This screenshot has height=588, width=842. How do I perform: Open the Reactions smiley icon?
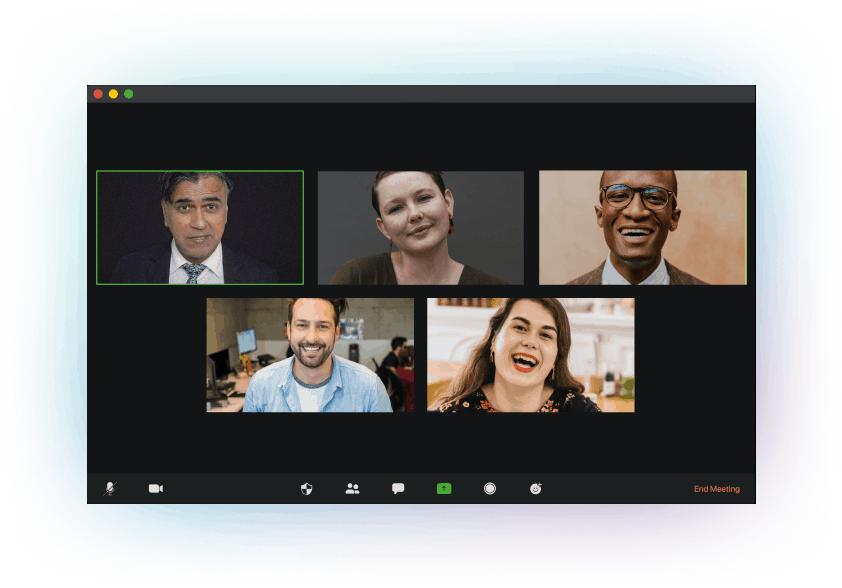coord(536,489)
